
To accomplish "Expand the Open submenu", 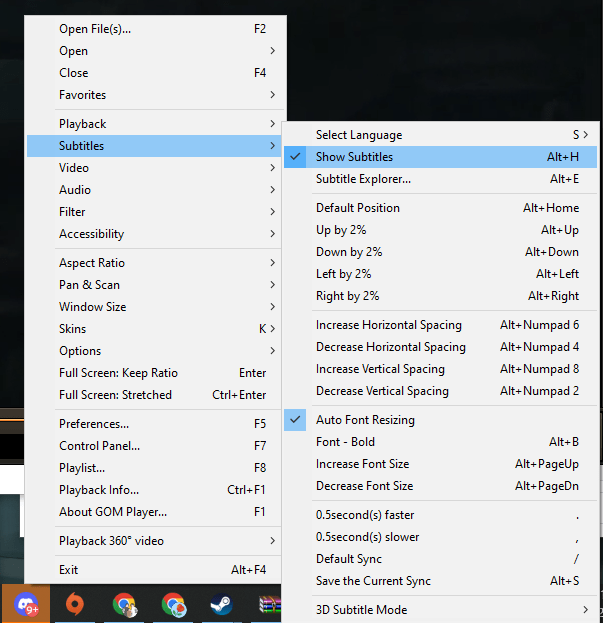I will tap(154, 51).
